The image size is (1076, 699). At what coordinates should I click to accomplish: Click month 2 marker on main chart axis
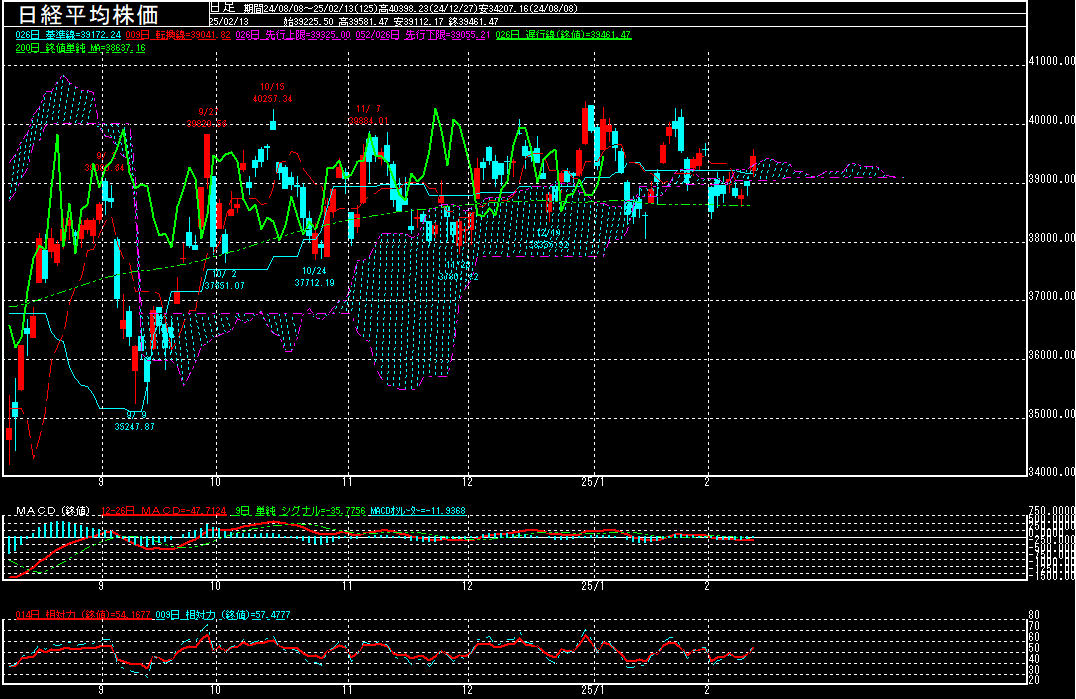pos(707,482)
